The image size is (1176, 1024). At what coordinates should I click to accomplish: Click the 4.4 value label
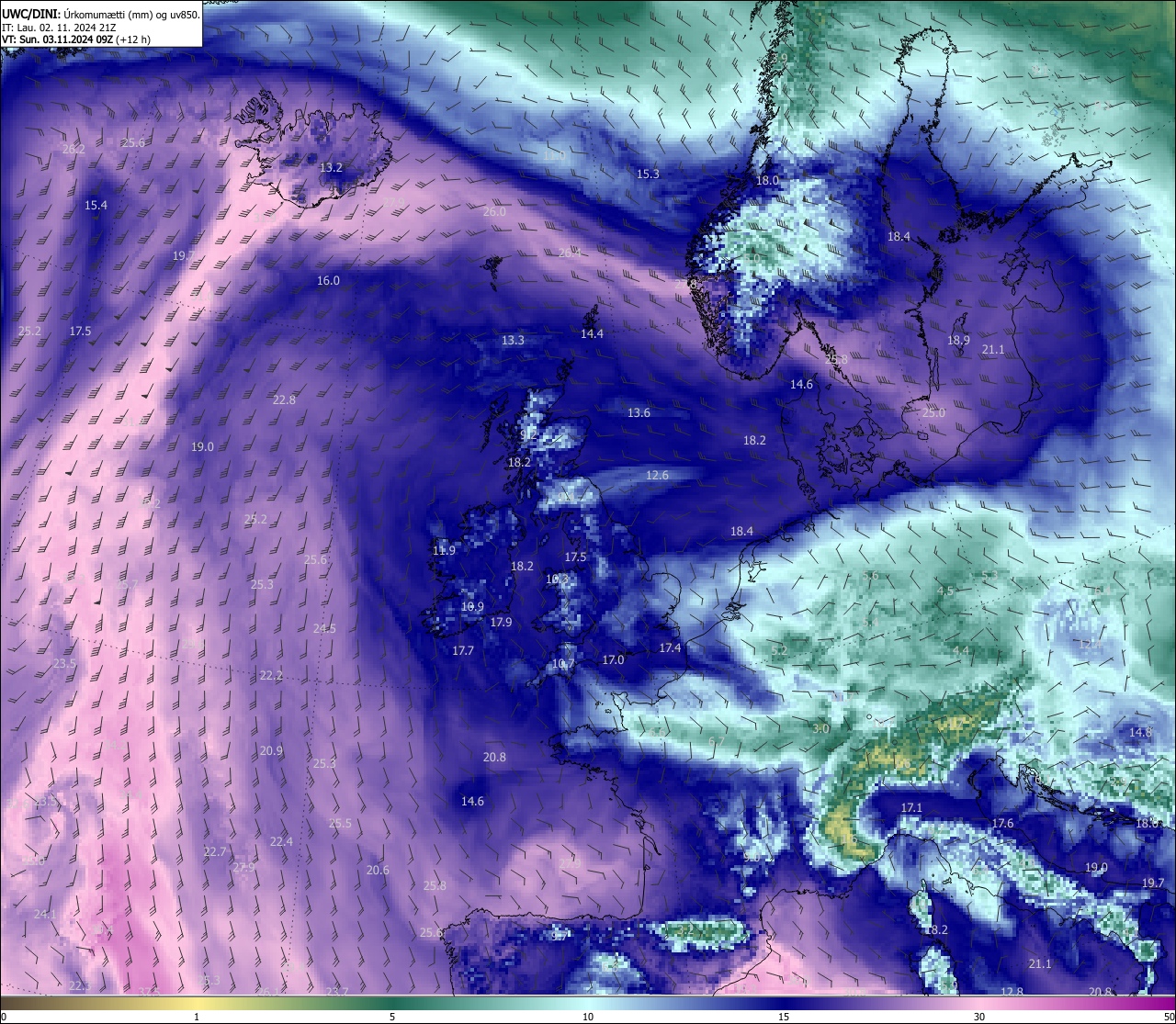(x=961, y=651)
